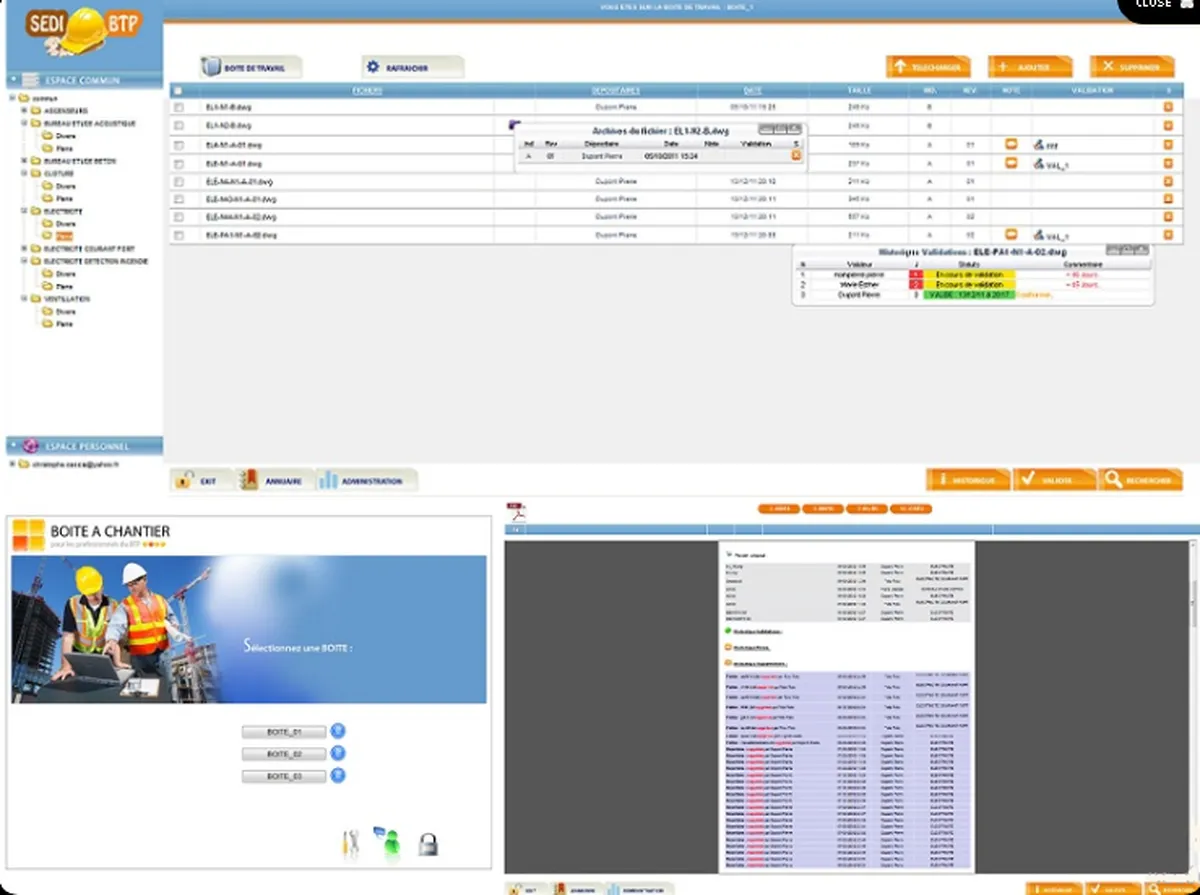Screen dimensions: 1200x895
Task: Click the end-of-row orange icon for ELE-PA1-N1-A-02.dwg
Action: coord(1167,235)
